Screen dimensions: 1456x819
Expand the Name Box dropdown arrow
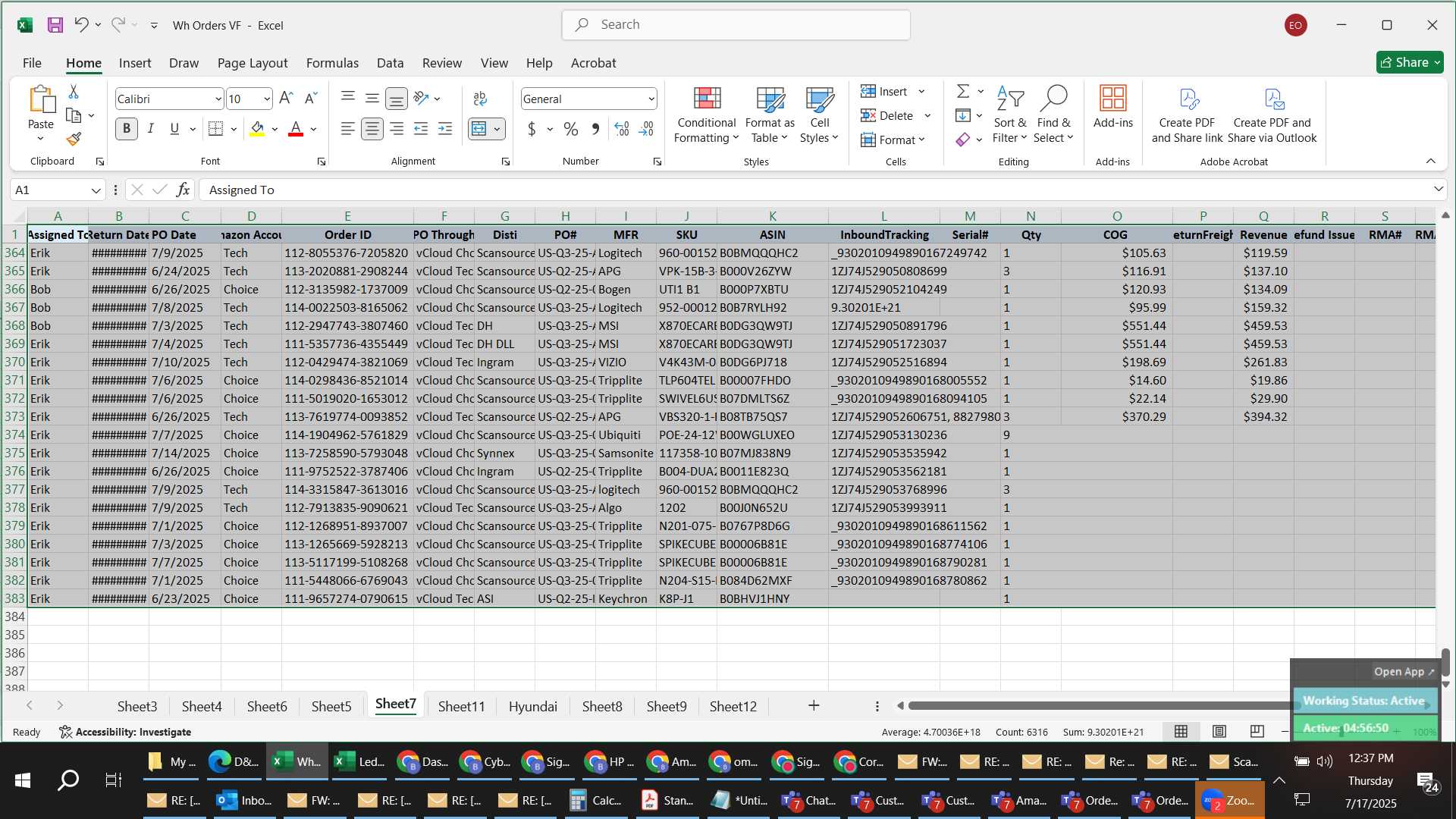click(x=96, y=190)
